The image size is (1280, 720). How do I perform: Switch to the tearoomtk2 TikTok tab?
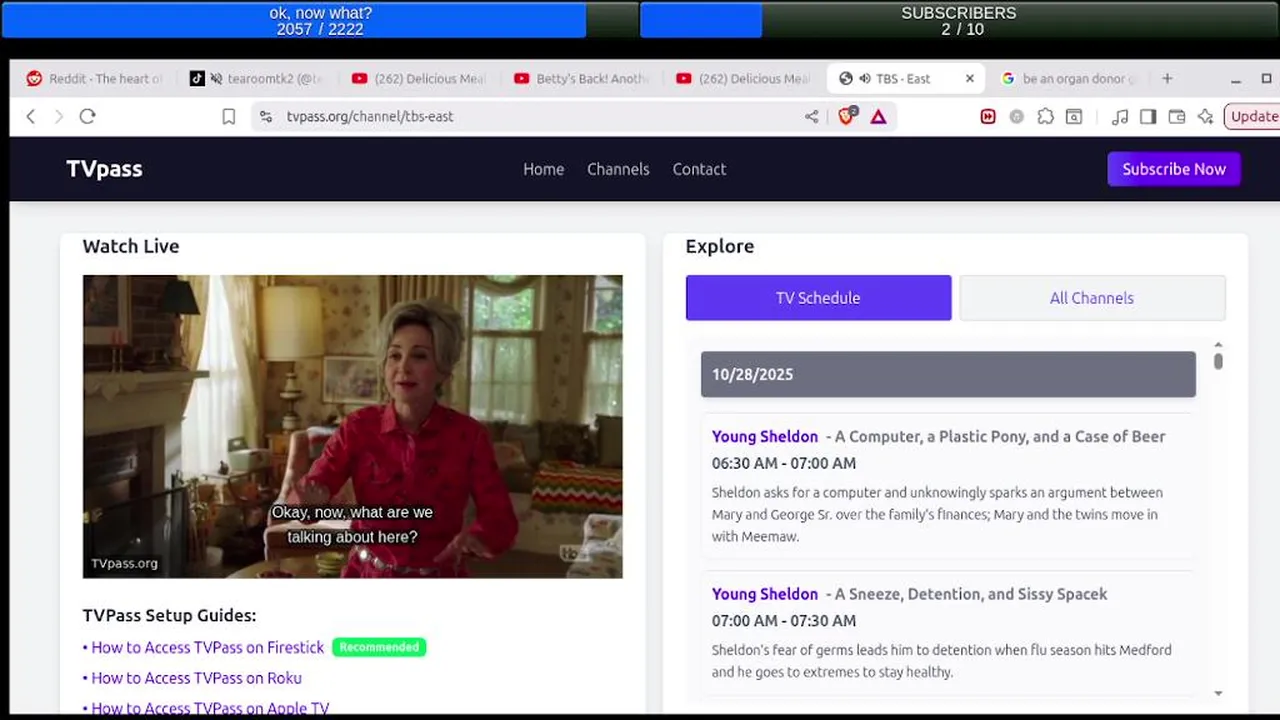pyautogui.click(x=256, y=78)
